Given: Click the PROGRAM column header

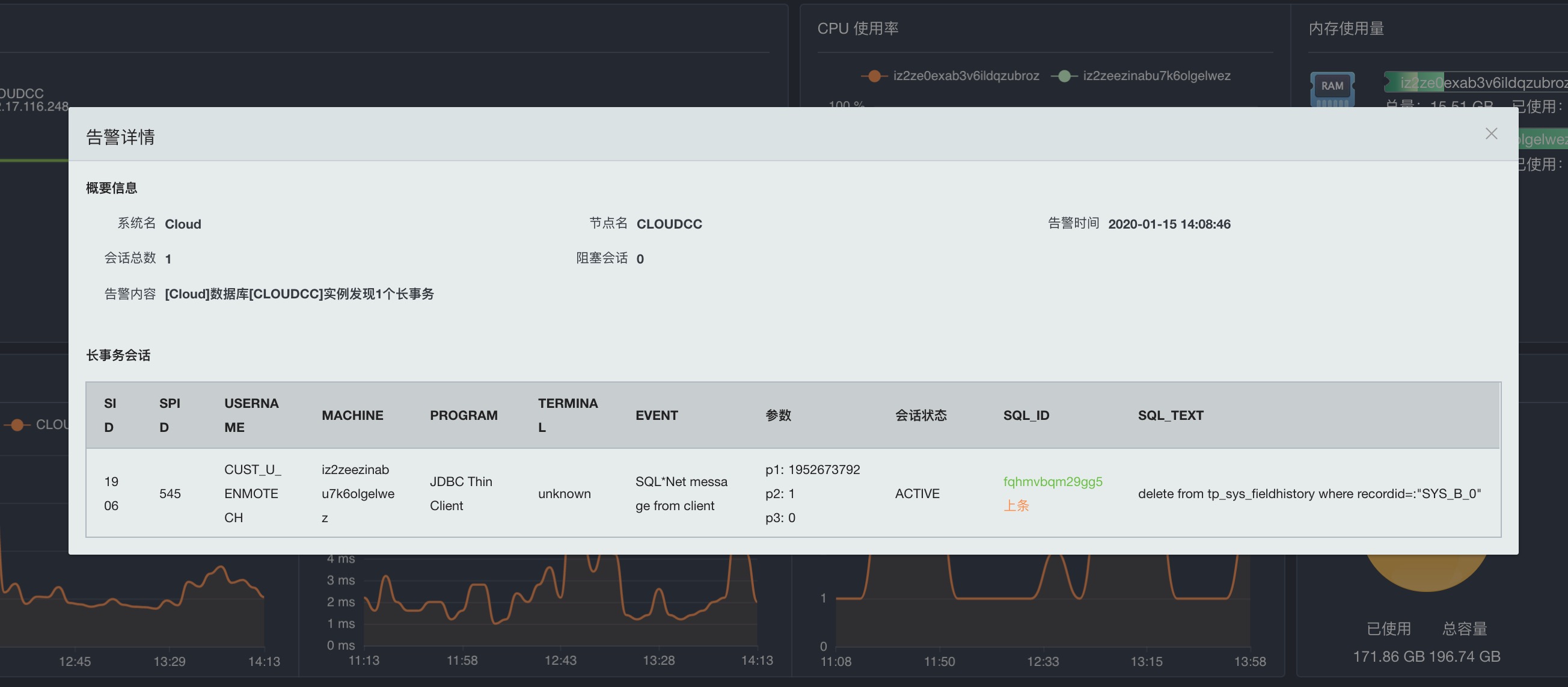Looking at the screenshot, I should (x=463, y=415).
